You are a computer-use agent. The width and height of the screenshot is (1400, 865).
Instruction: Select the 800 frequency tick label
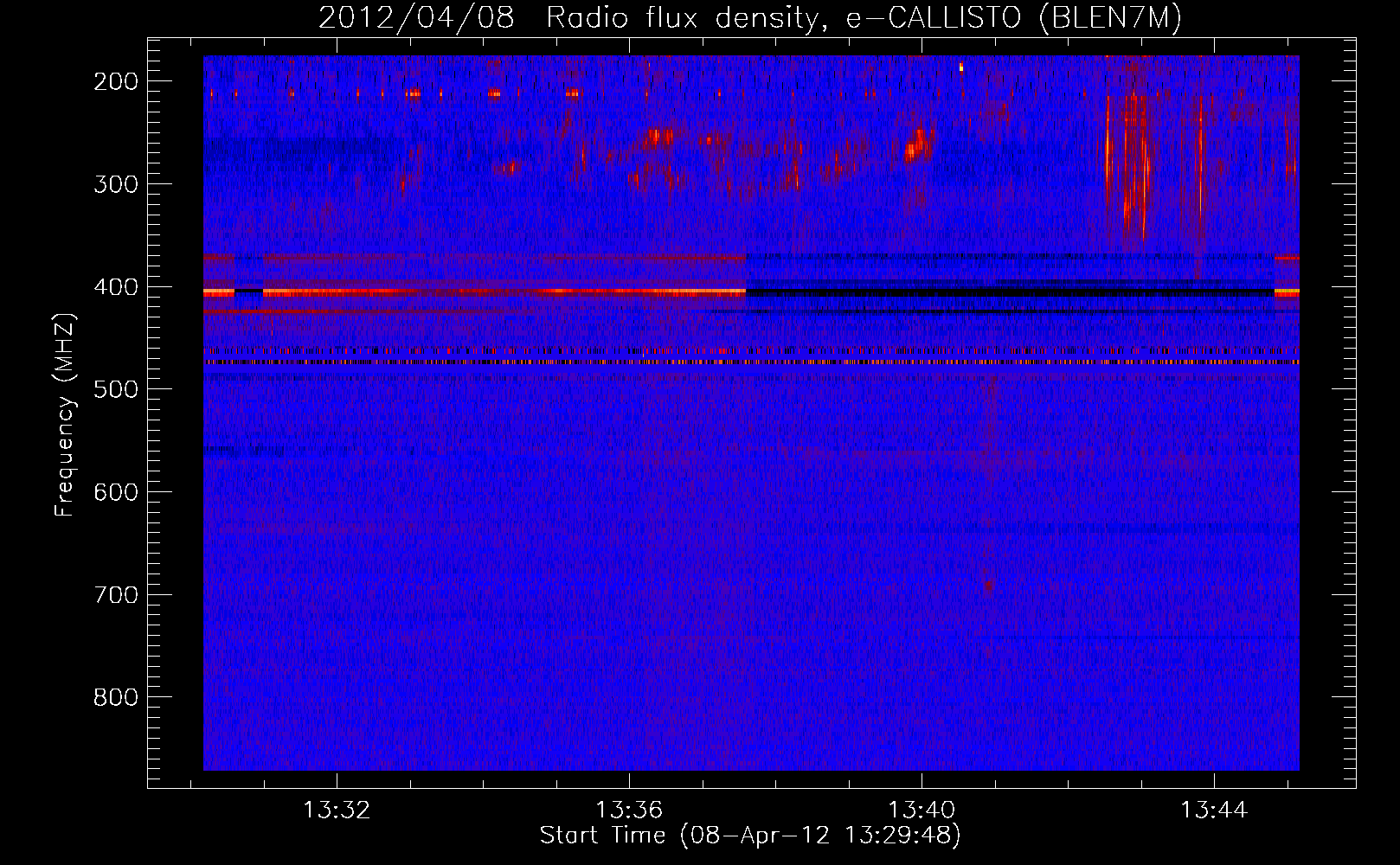pyautogui.click(x=116, y=697)
